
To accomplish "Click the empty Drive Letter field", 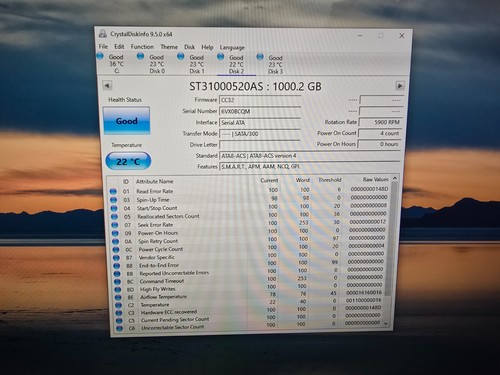I will [x=260, y=145].
